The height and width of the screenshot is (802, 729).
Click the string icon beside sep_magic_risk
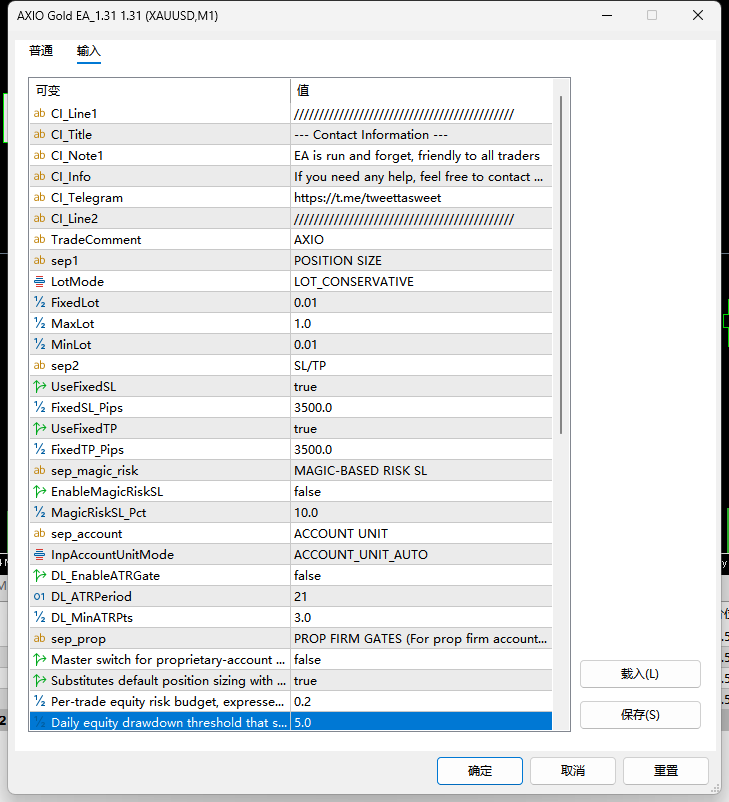(39, 470)
